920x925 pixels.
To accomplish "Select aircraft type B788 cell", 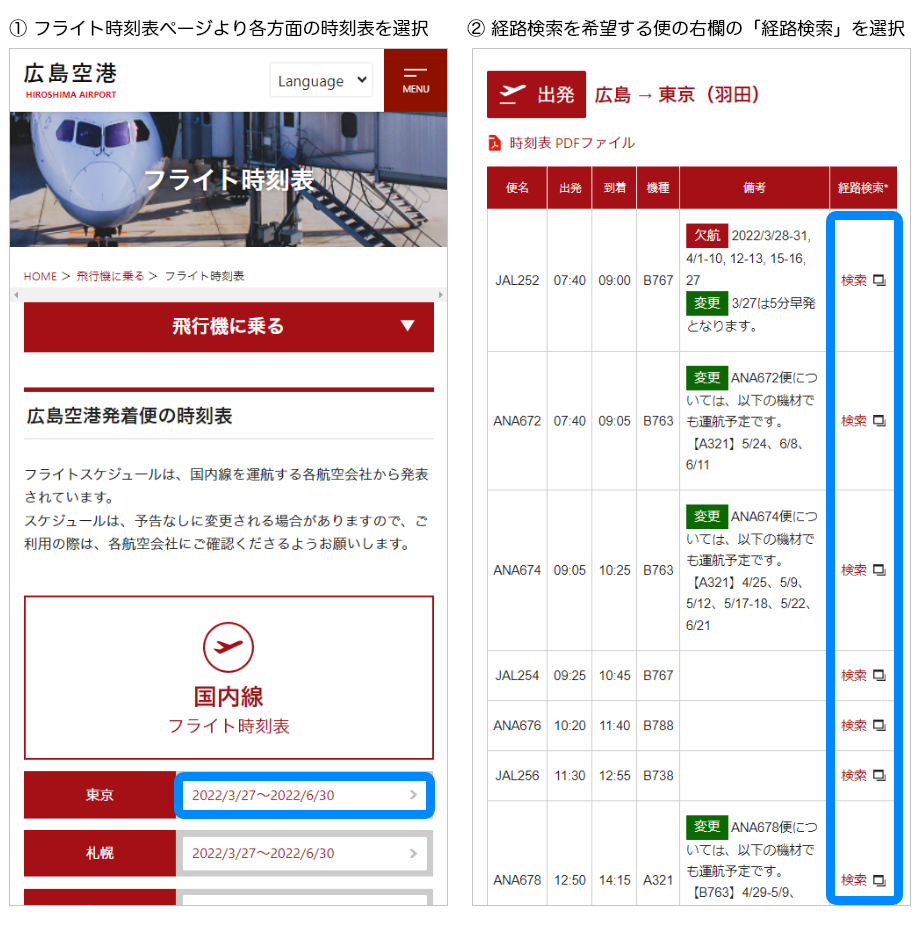I will point(658,725).
